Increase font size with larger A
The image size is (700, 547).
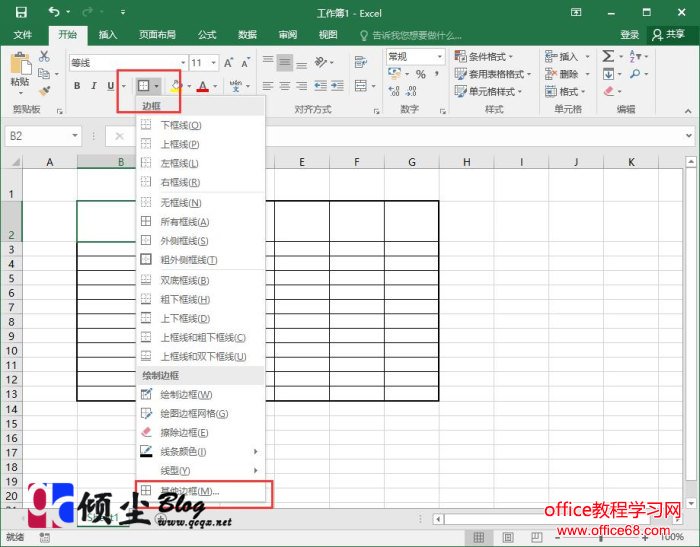[229, 63]
